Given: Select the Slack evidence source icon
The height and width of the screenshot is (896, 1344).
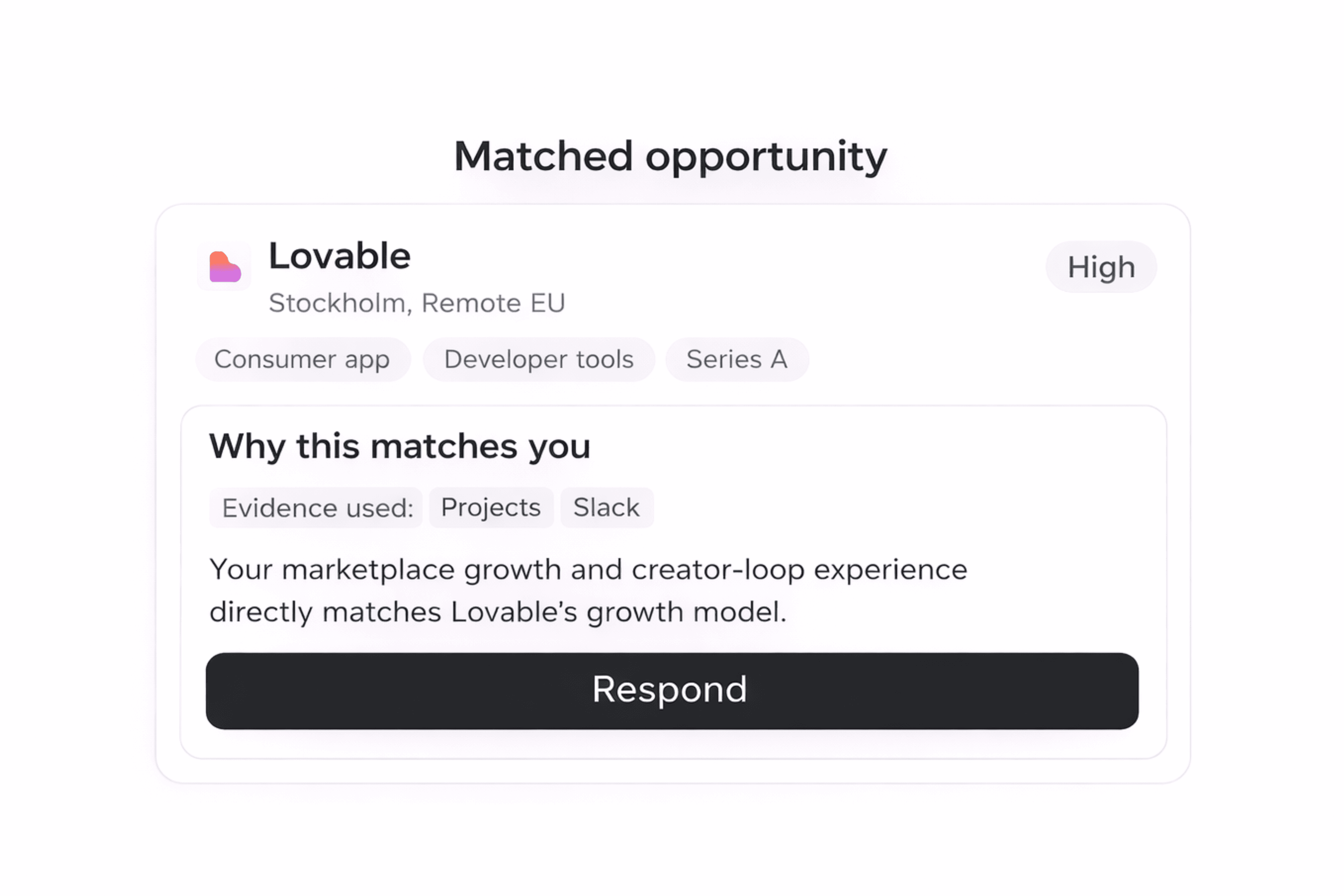Looking at the screenshot, I should 607,507.
